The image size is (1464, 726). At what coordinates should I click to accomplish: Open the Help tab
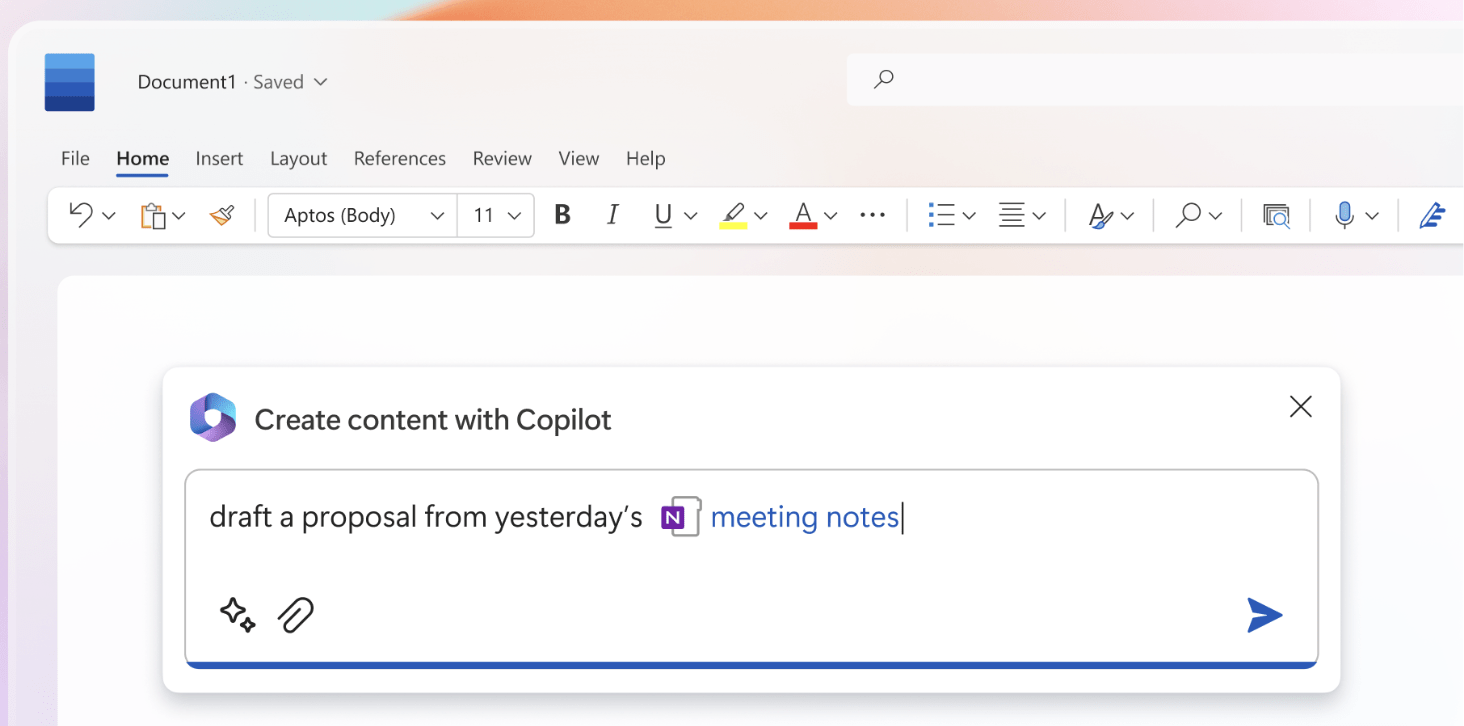point(645,158)
